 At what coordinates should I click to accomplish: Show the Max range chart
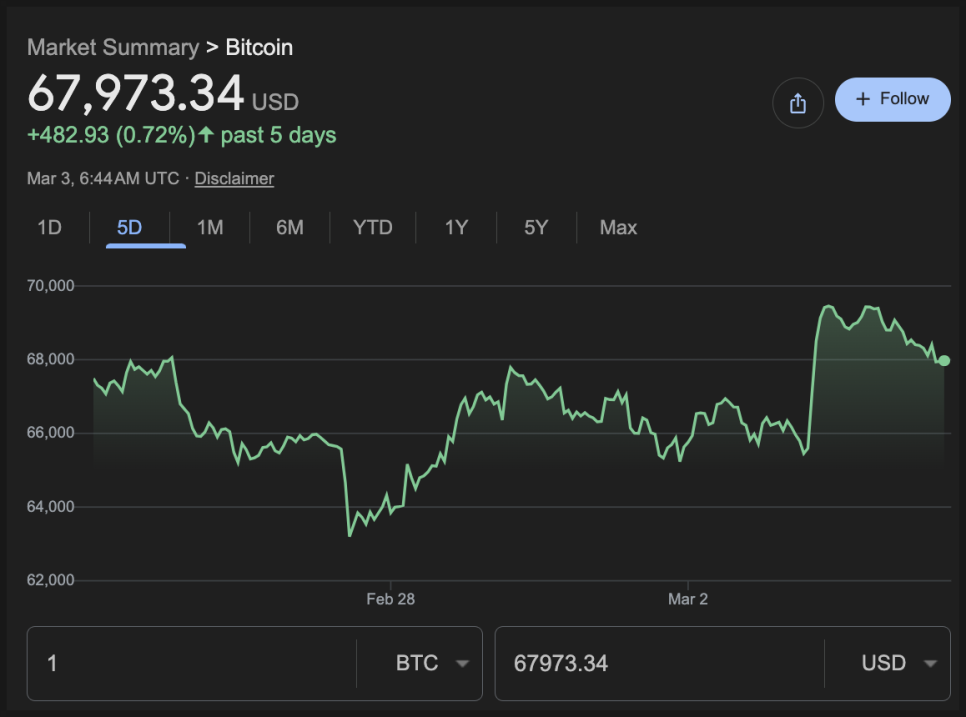(x=618, y=228)
